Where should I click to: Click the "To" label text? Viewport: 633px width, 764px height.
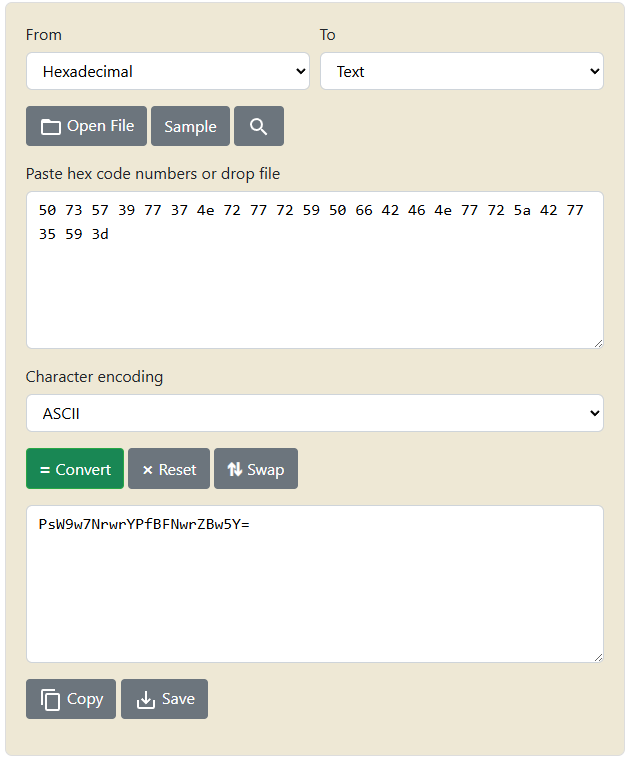tap(328, 35)
